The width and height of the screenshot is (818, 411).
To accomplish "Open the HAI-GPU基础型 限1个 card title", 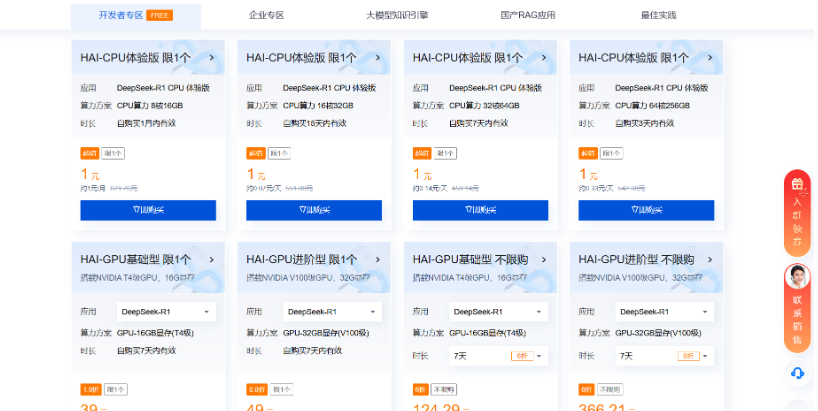I will (136, 259).
